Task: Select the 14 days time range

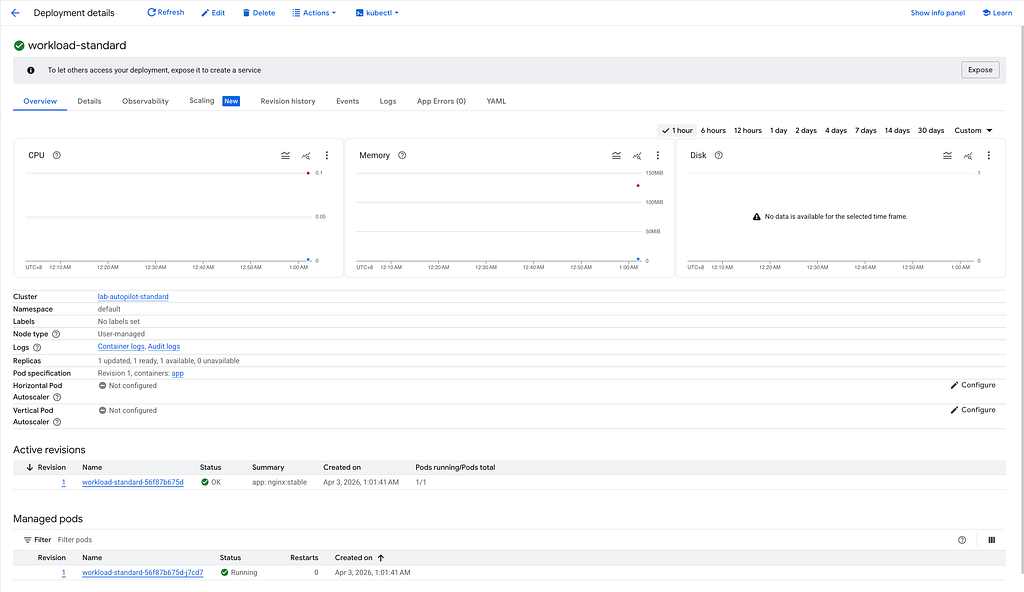Action: (897, 131)
